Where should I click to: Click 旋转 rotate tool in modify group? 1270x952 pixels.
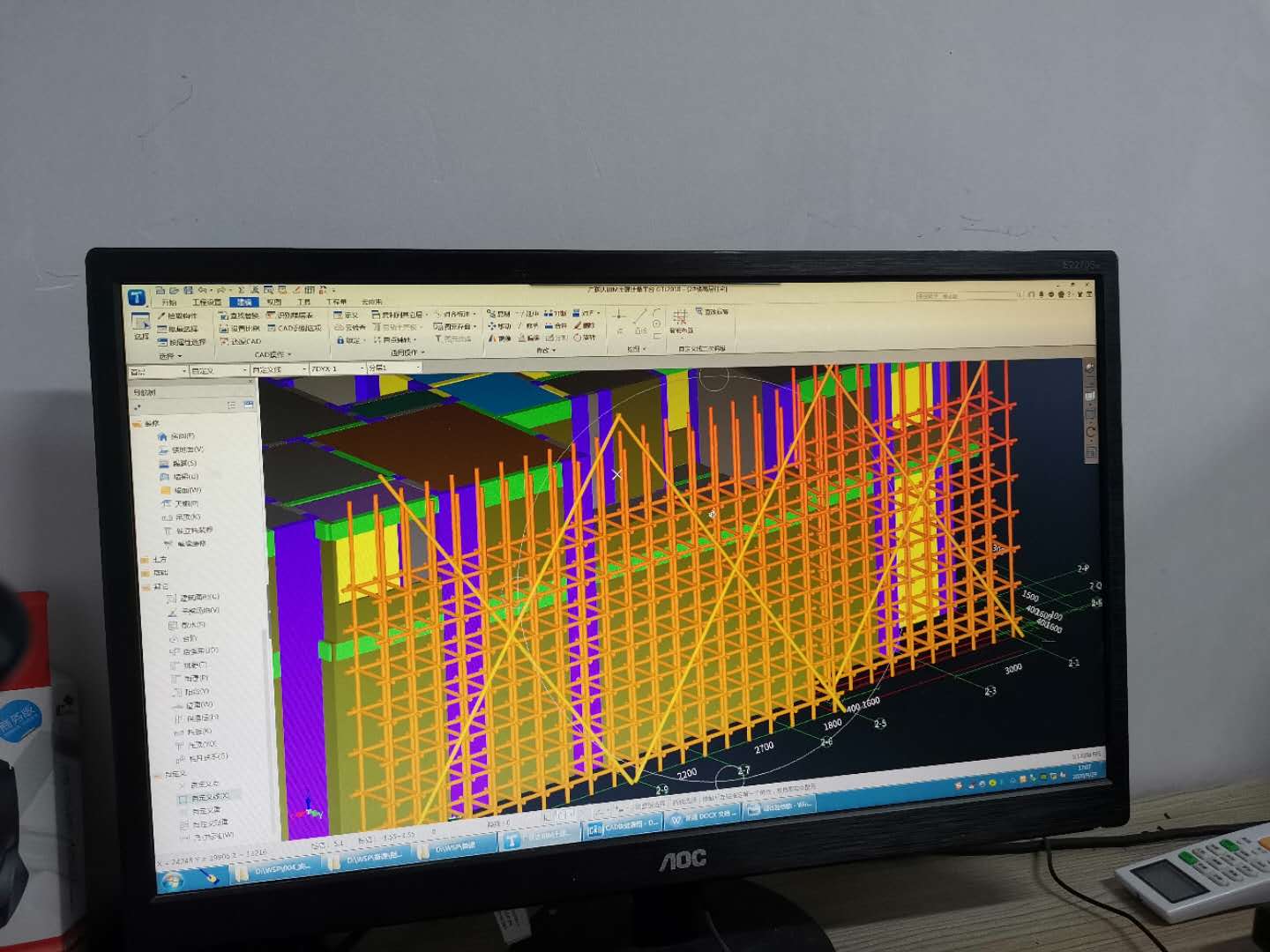point(584,338)
